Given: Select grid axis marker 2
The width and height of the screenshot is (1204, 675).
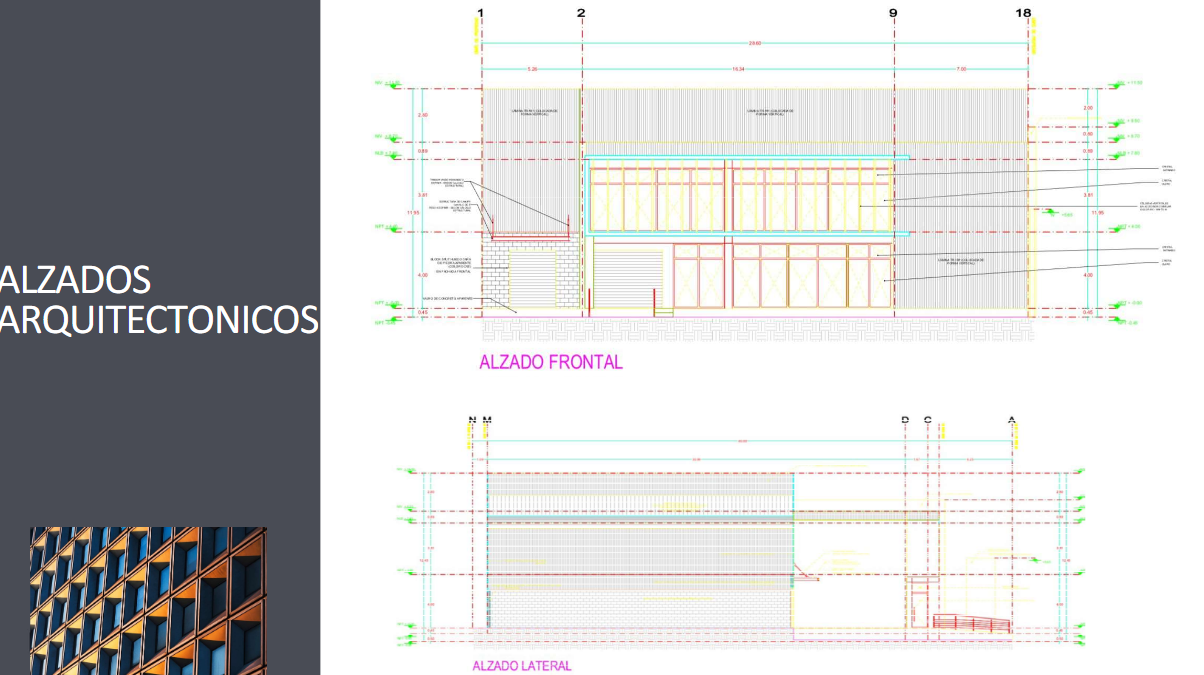Looking at the screenshot, I should [x=581, y=13].
